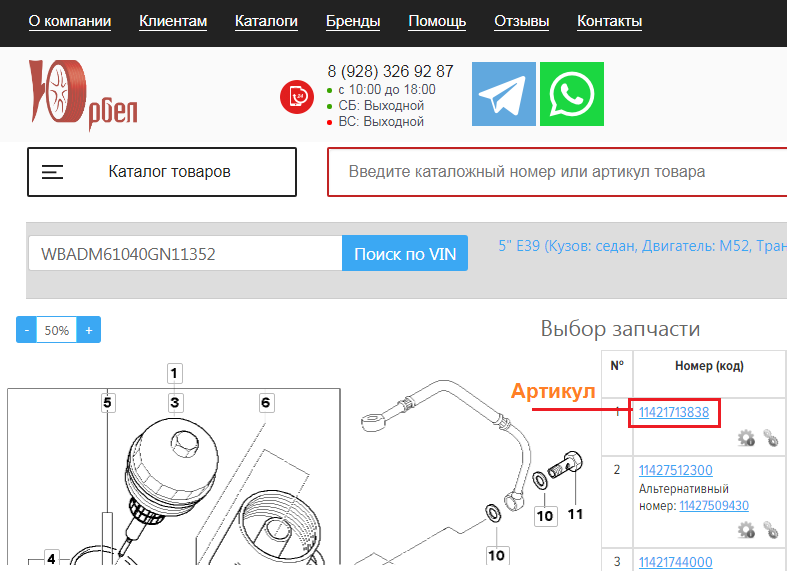This screenshot has height=571, width=787.
Task: Click the red callback phone icon
Action: pos(297,97)
